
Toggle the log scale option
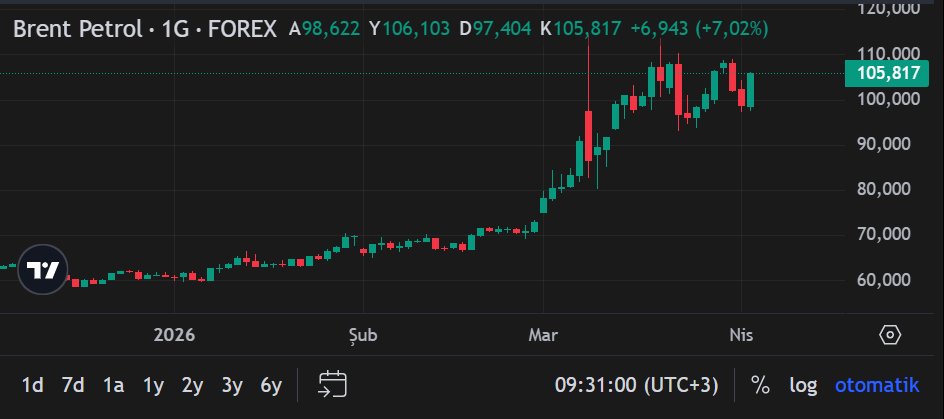[803, 385]
